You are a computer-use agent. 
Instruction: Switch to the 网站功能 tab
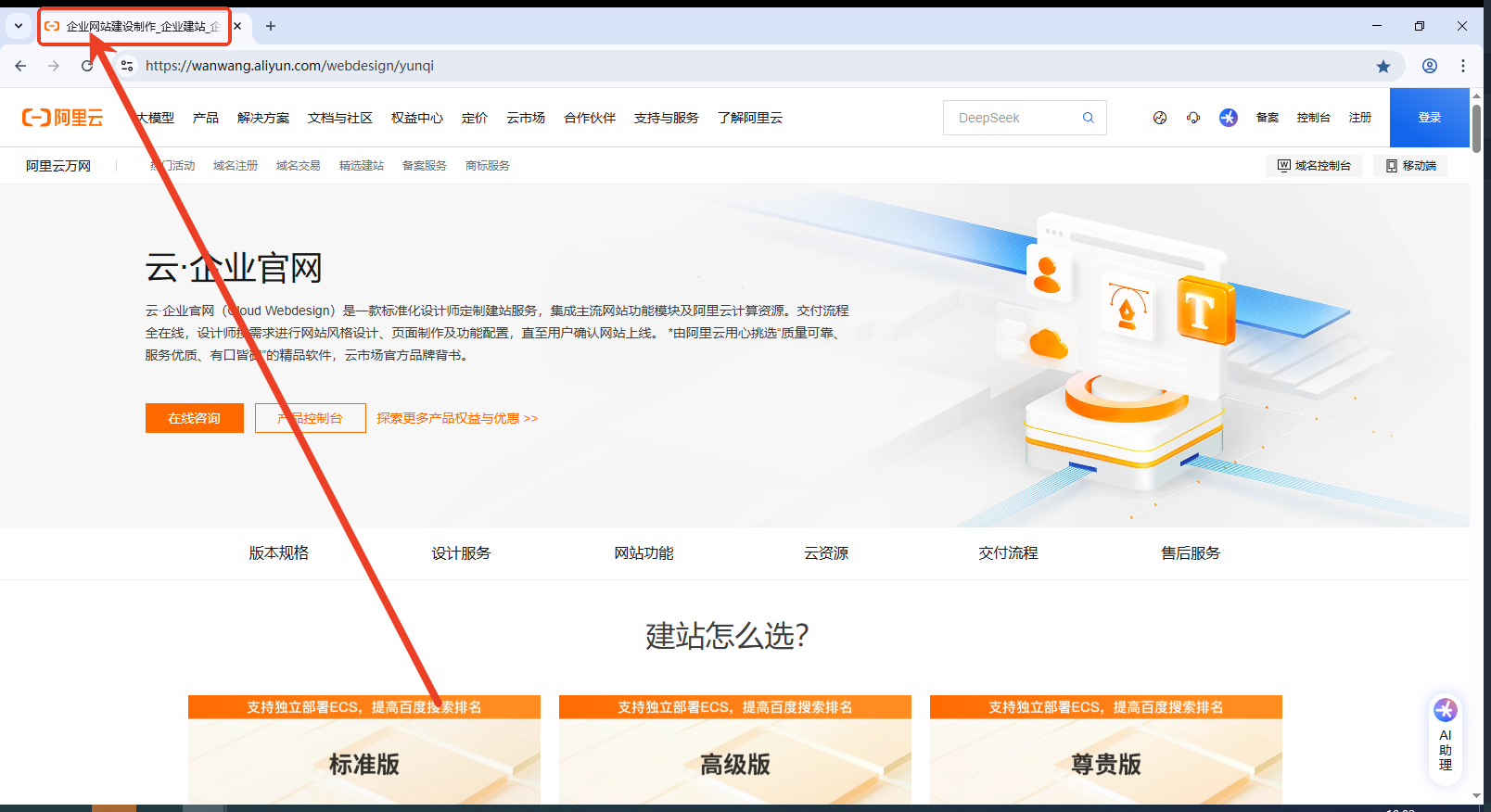pos(644,553)
